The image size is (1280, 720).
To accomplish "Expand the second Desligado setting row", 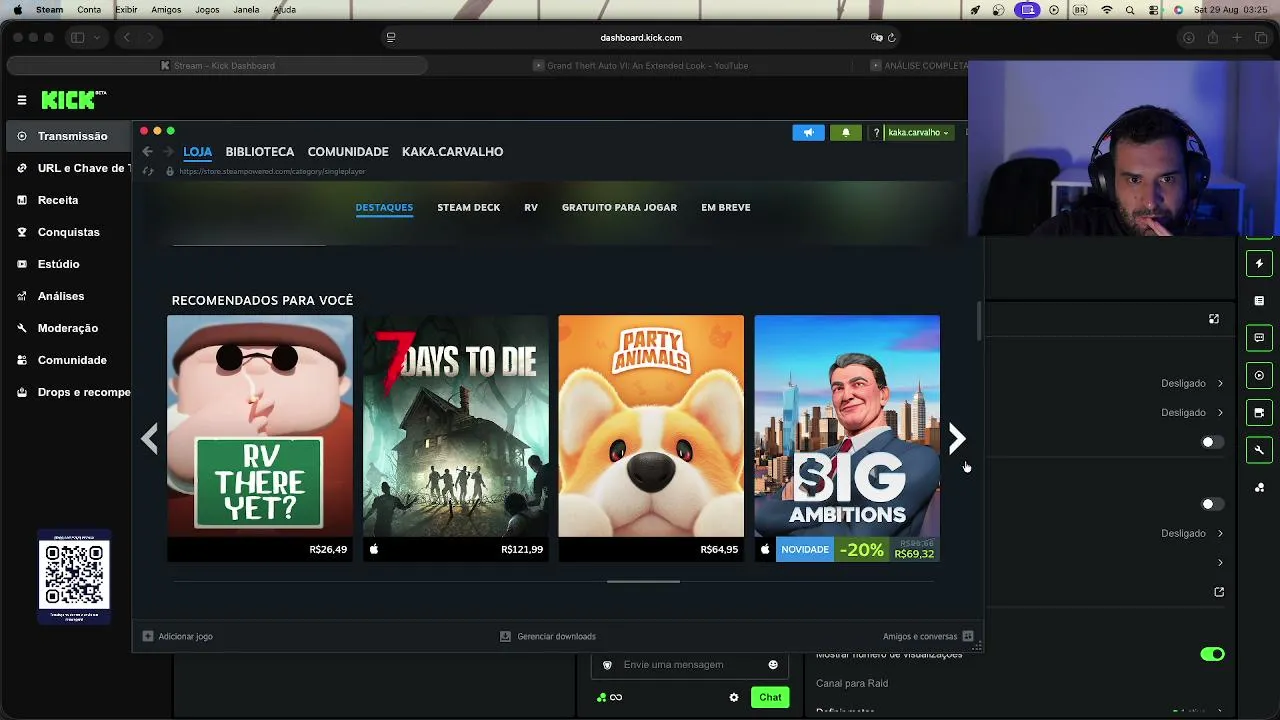I will click(1192, 412).
